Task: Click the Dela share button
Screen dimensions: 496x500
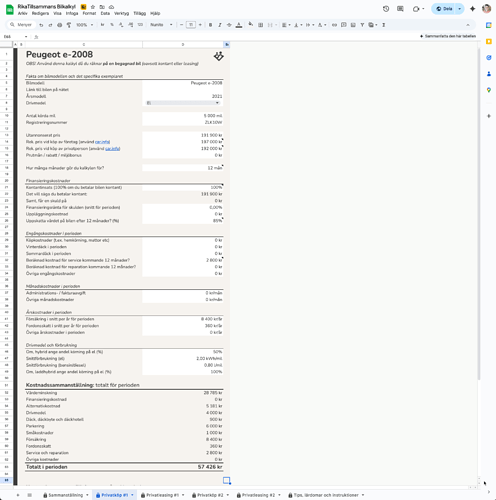Action: tap(444, 9)
